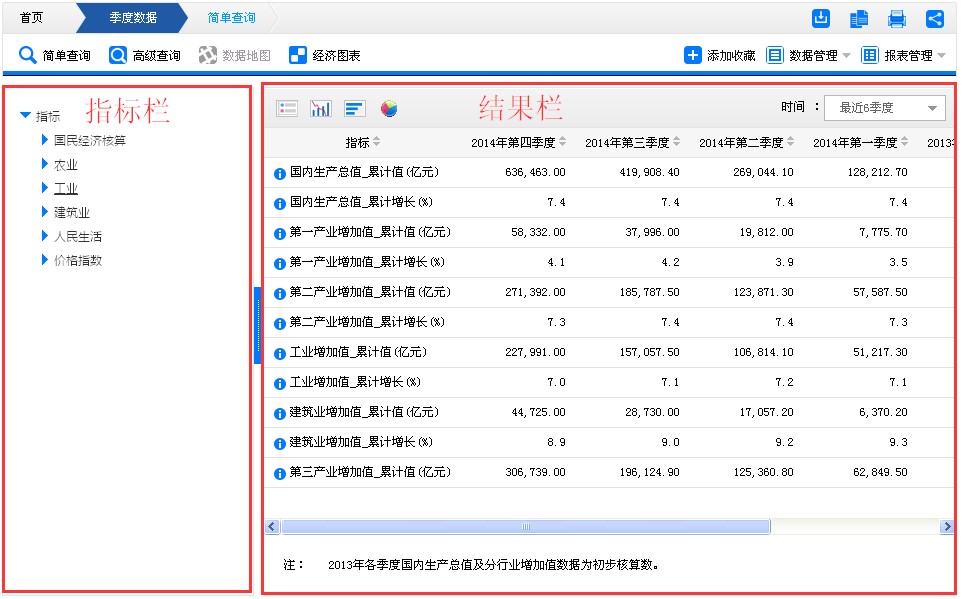Open the 最近6季度 time dropdown
The image size is (962, 599).
885,108
